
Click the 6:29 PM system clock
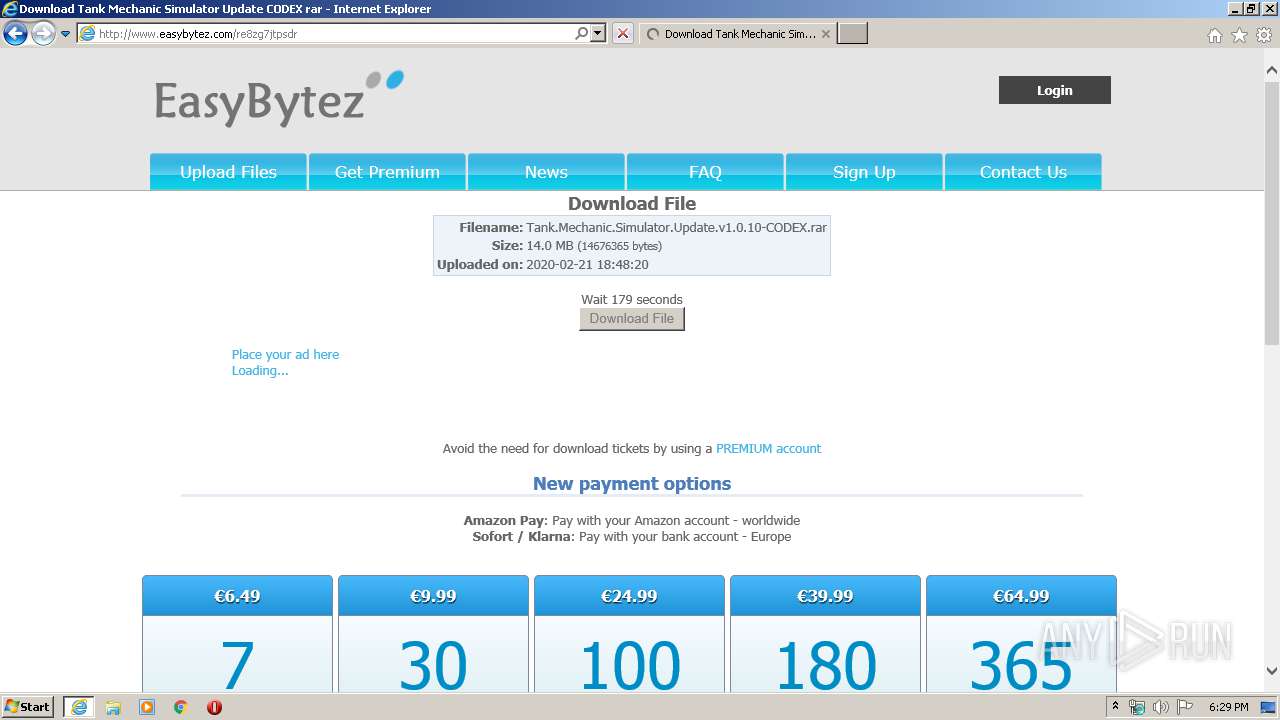pos(1228,707)
